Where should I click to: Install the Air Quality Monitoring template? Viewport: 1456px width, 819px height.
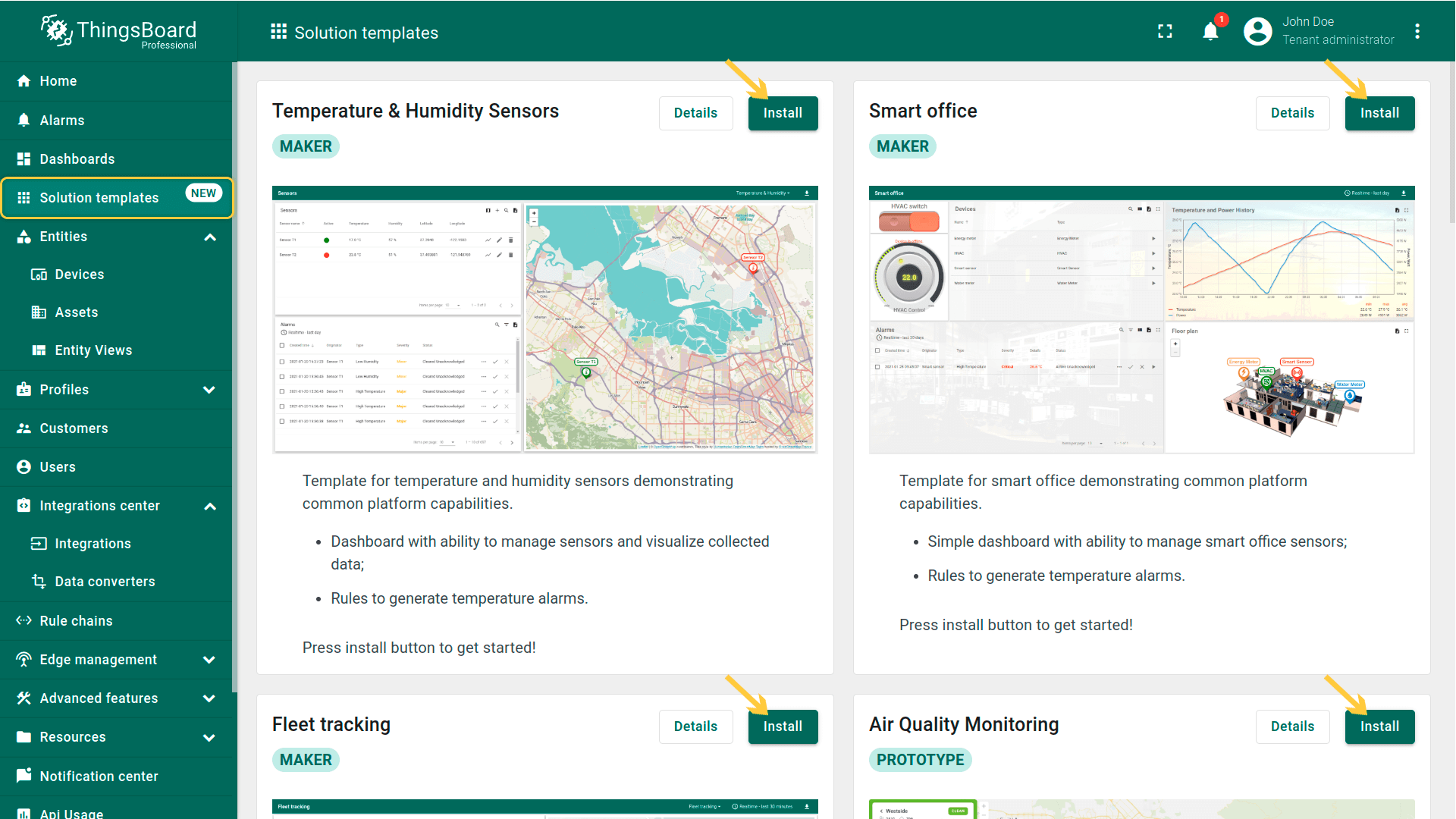(1379, 726)
